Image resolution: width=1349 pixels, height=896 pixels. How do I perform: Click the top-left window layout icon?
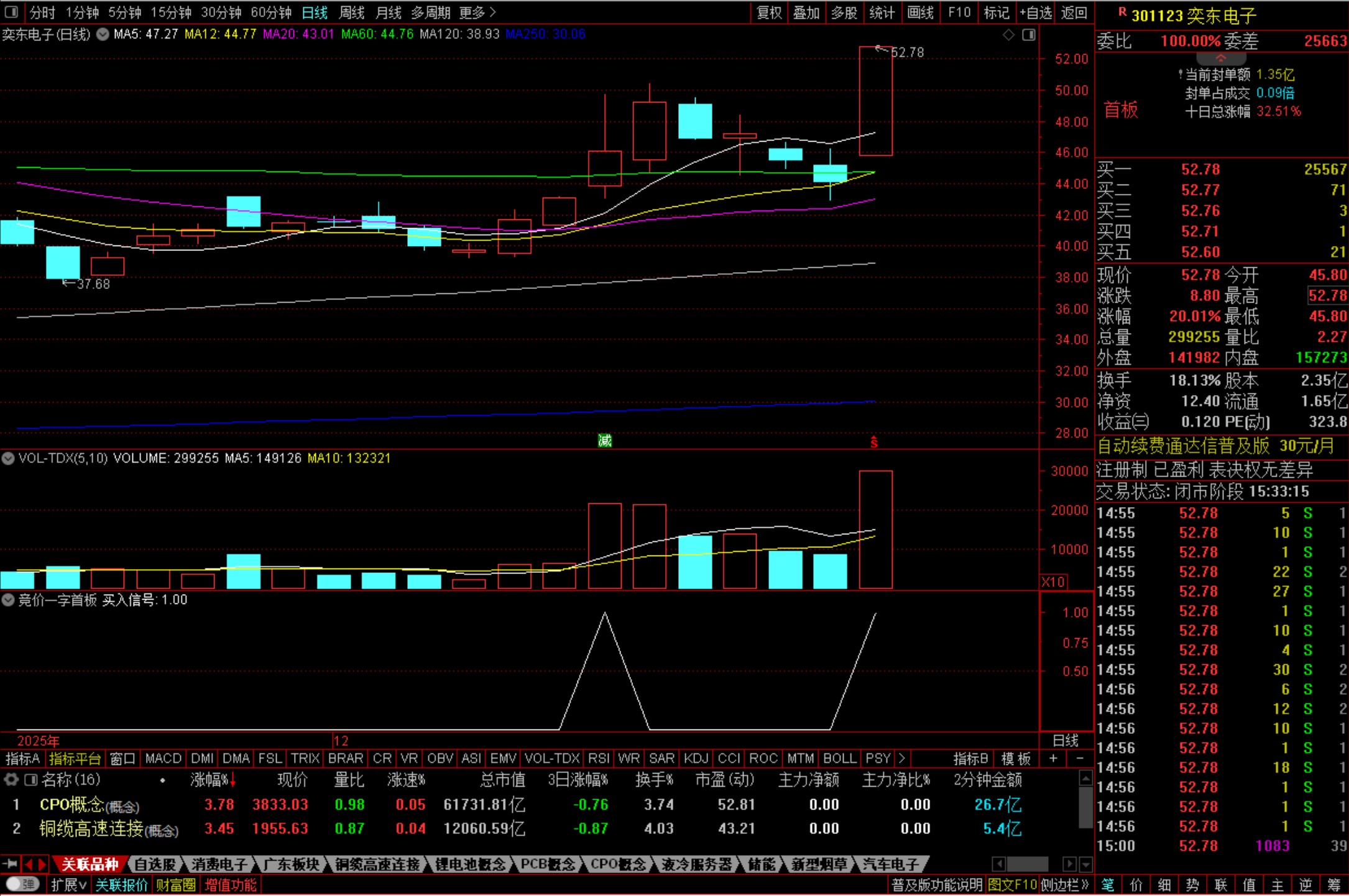coord(11,12)
